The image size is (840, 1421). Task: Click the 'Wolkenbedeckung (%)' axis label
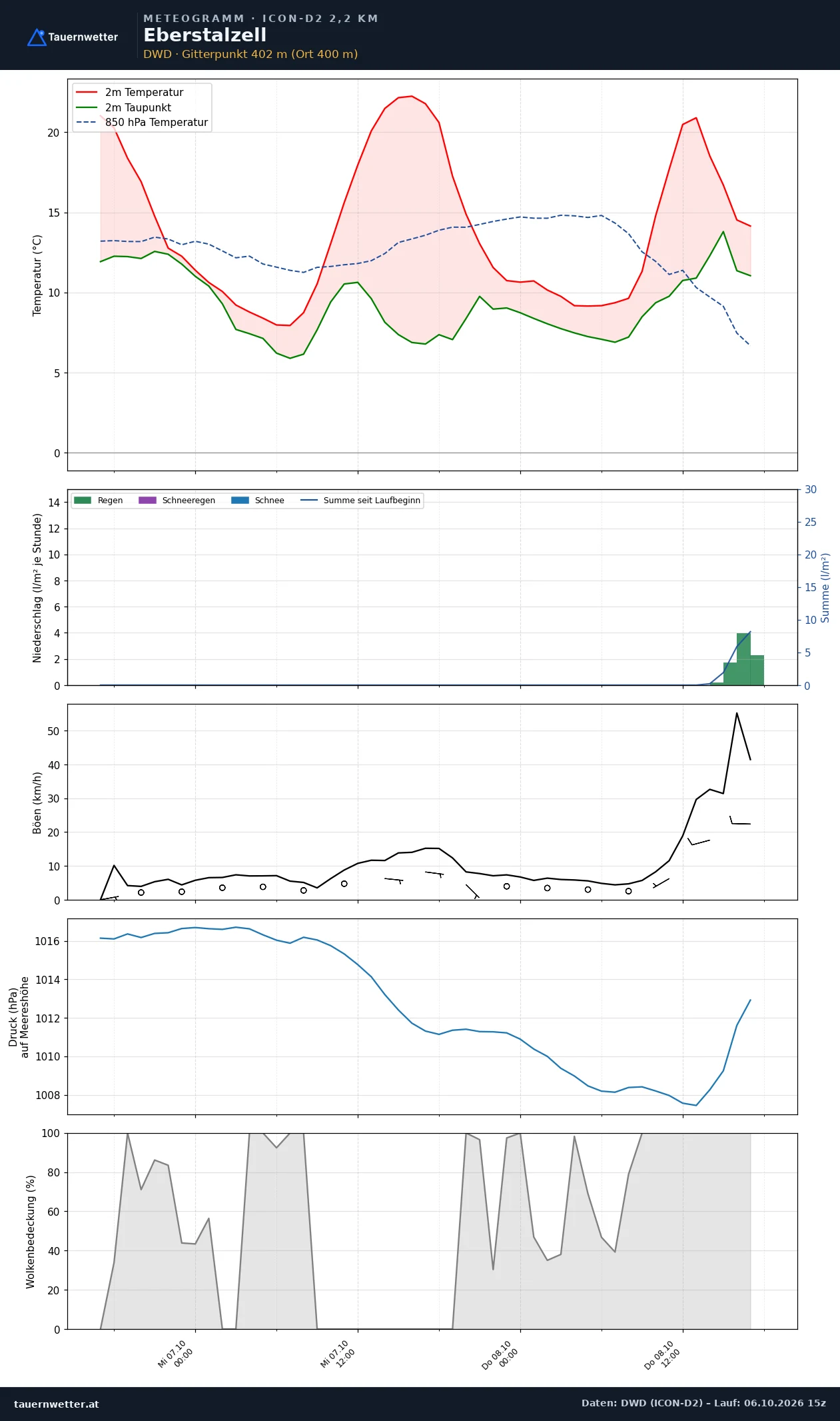(x=31, y=1232)
